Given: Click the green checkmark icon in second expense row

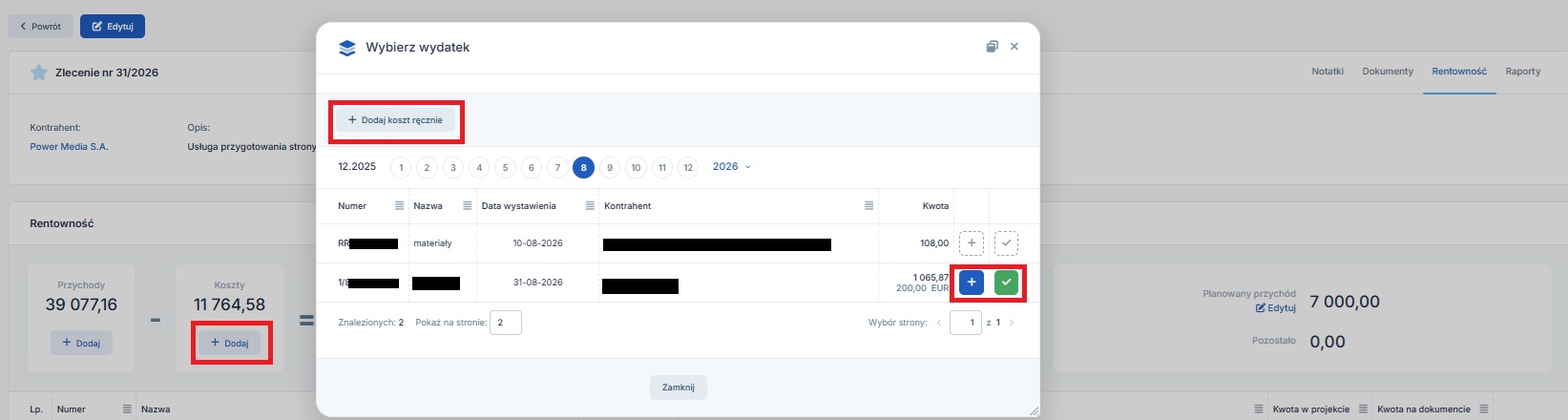Looking at the screenshot, I should coord(1006,283).
